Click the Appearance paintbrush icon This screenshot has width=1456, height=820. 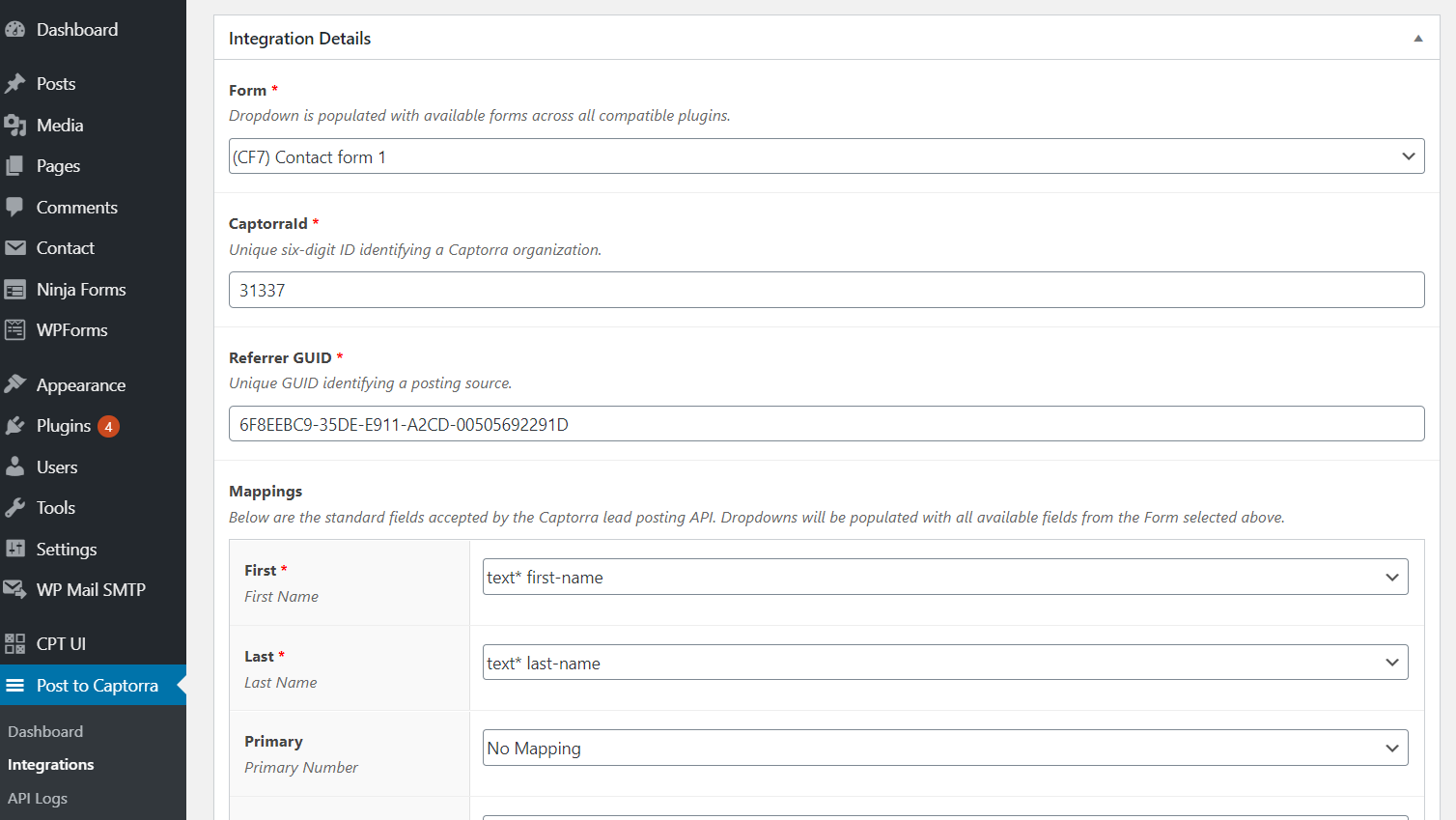(x=14, y=384)
